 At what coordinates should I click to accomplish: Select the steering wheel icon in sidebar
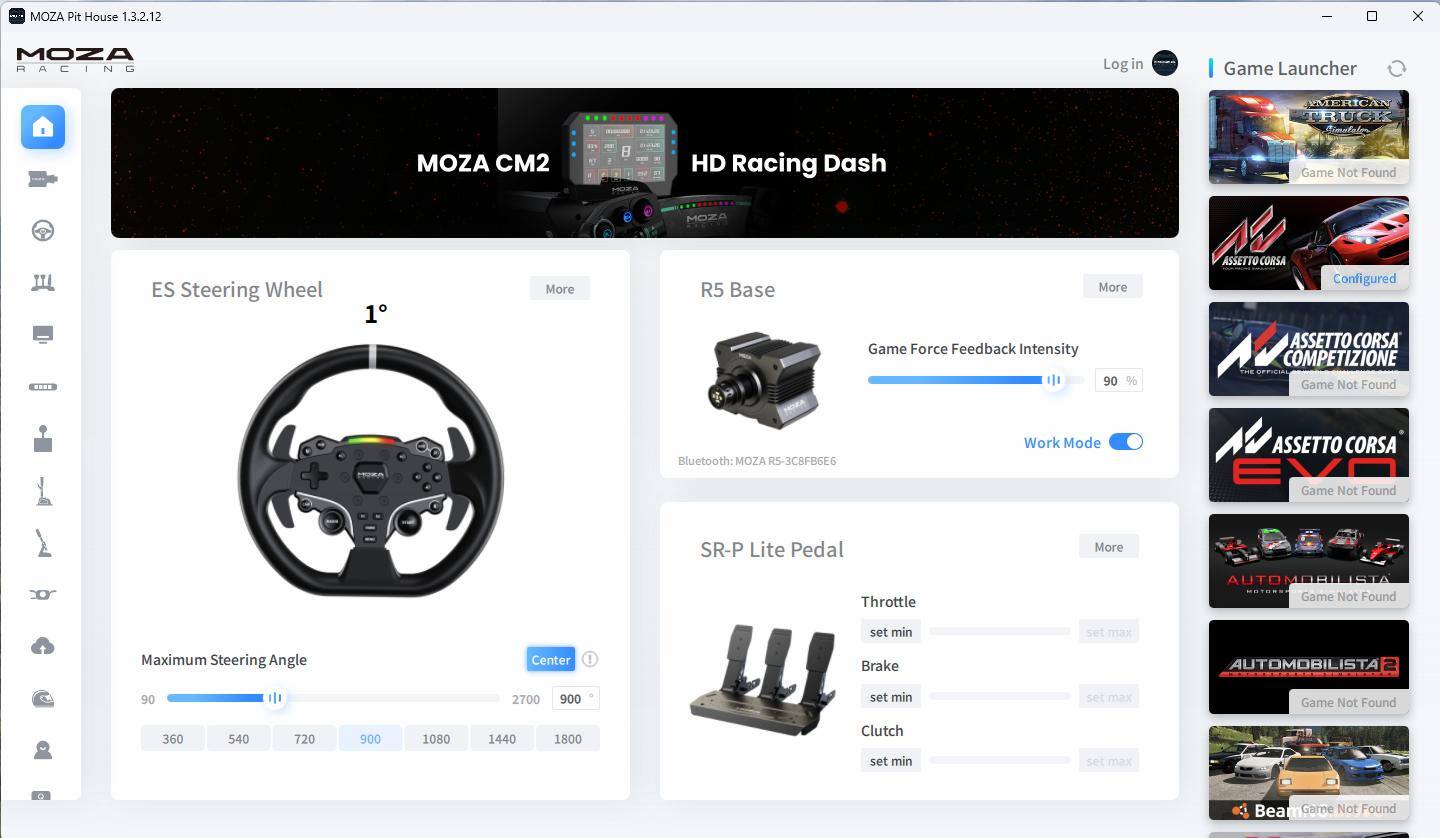[x=43, y=231]
